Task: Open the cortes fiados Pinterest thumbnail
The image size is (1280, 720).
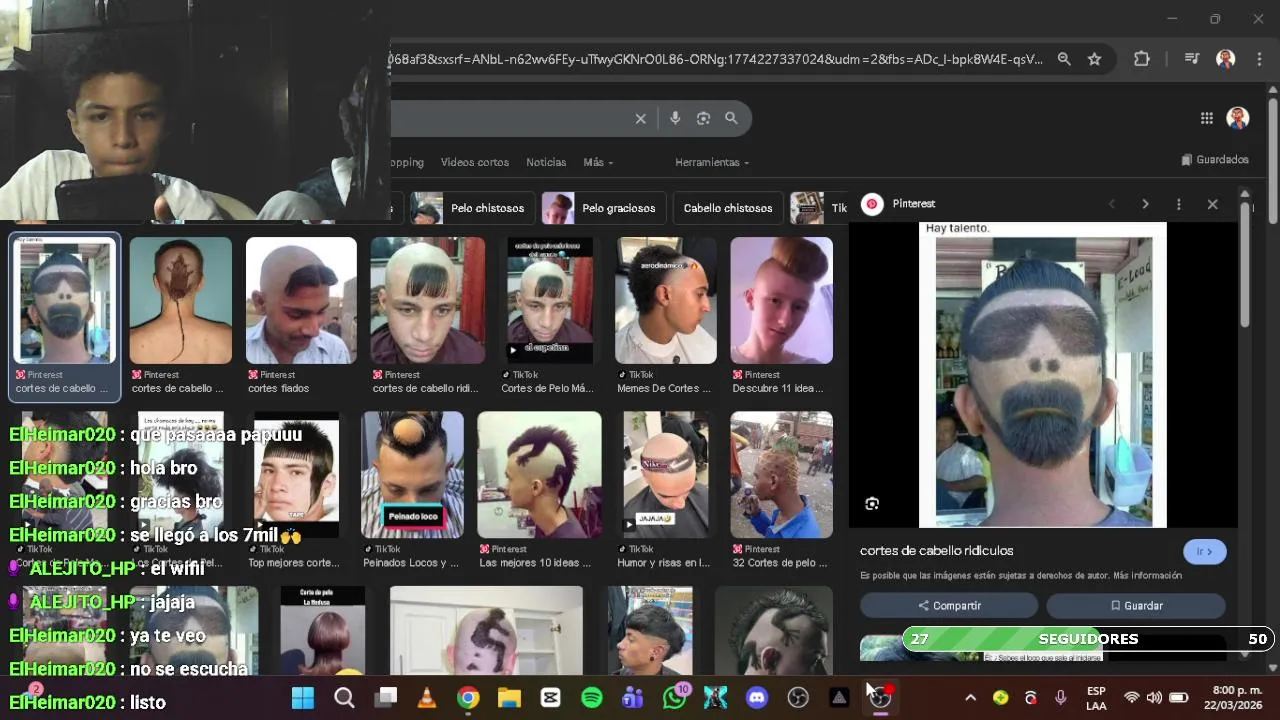Action: (x=301, y=300)
